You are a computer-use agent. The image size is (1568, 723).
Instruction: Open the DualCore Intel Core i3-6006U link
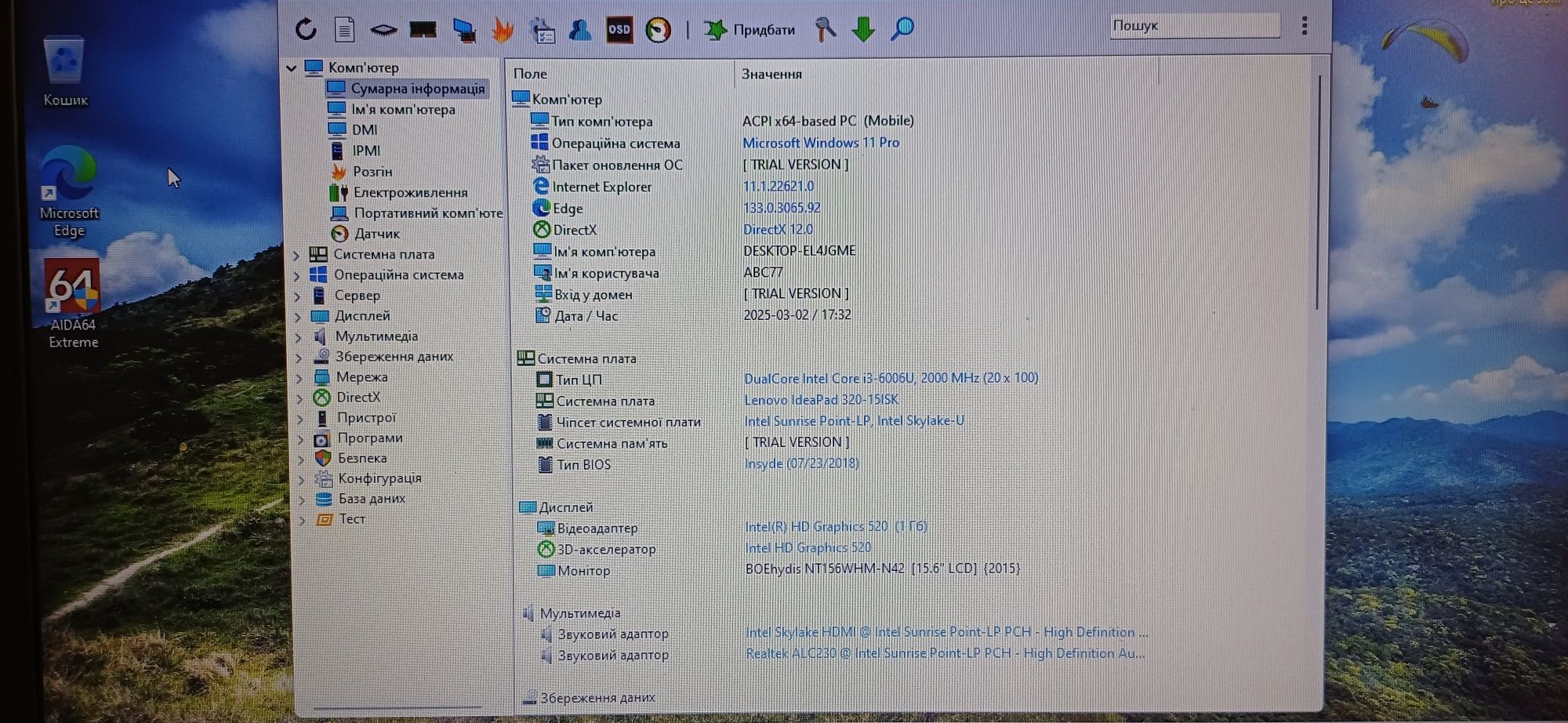coord(891,378)
